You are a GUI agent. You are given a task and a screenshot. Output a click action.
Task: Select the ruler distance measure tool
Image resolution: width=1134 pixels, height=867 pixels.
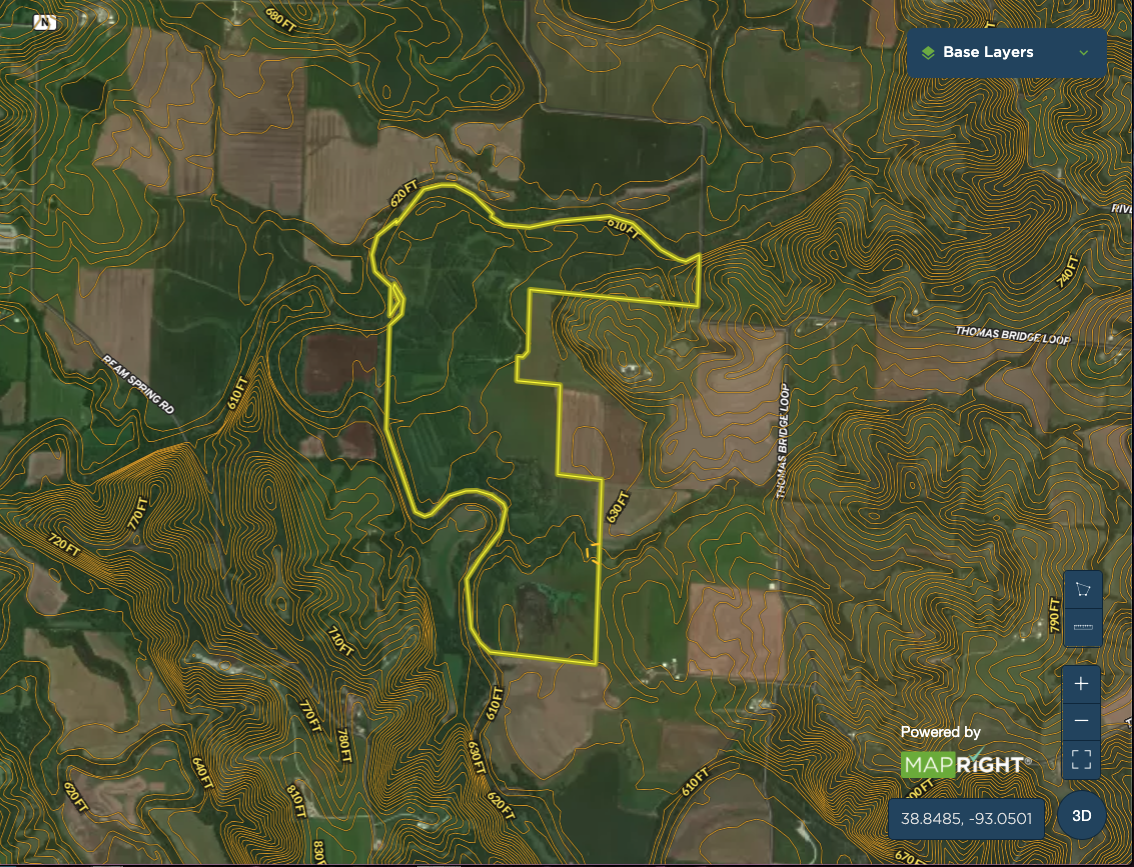(x=1081, y=626)
